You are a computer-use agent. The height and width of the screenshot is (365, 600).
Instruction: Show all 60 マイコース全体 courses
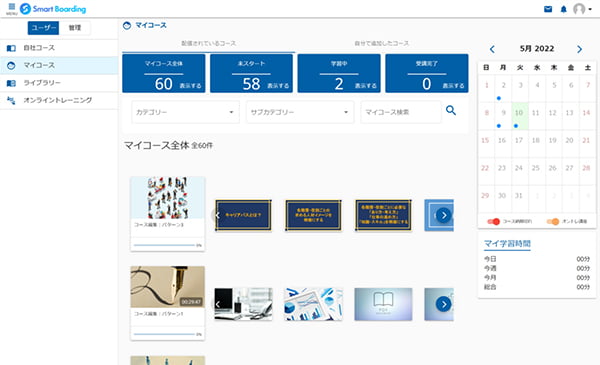(164, 73)
